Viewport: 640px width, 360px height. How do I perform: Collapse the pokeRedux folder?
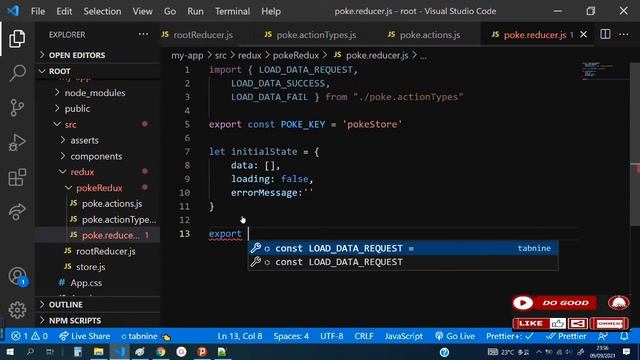99,188
